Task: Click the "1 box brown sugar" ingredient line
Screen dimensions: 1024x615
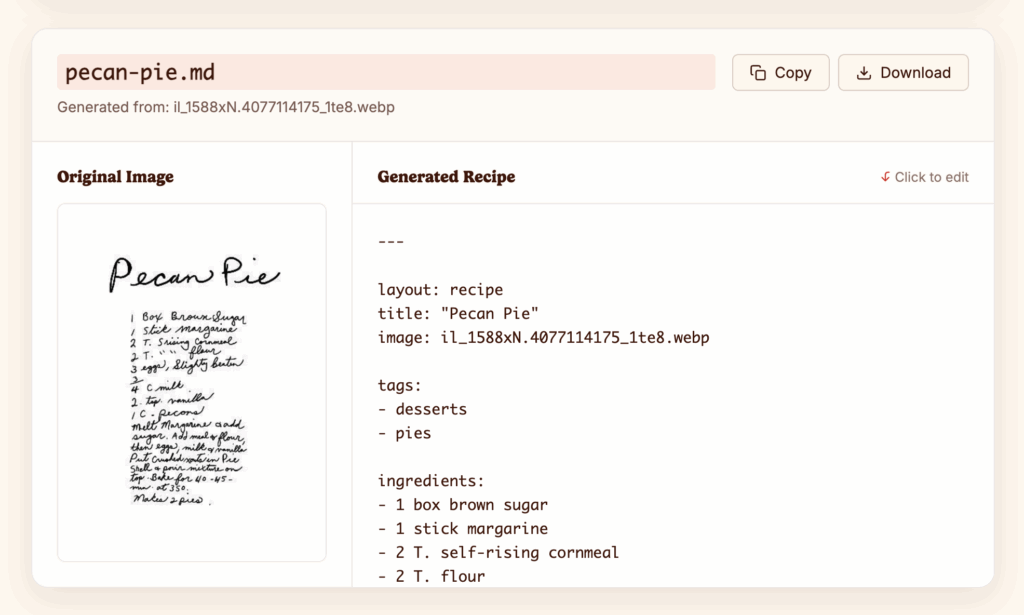Action: [x=462, y=505]
